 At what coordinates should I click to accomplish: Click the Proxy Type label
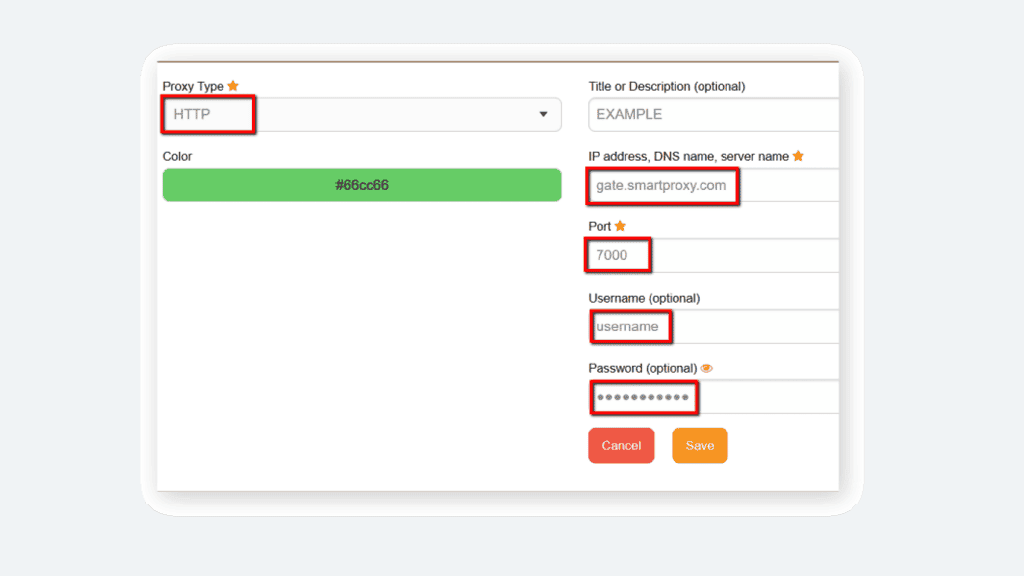click(x=193, y=86)
